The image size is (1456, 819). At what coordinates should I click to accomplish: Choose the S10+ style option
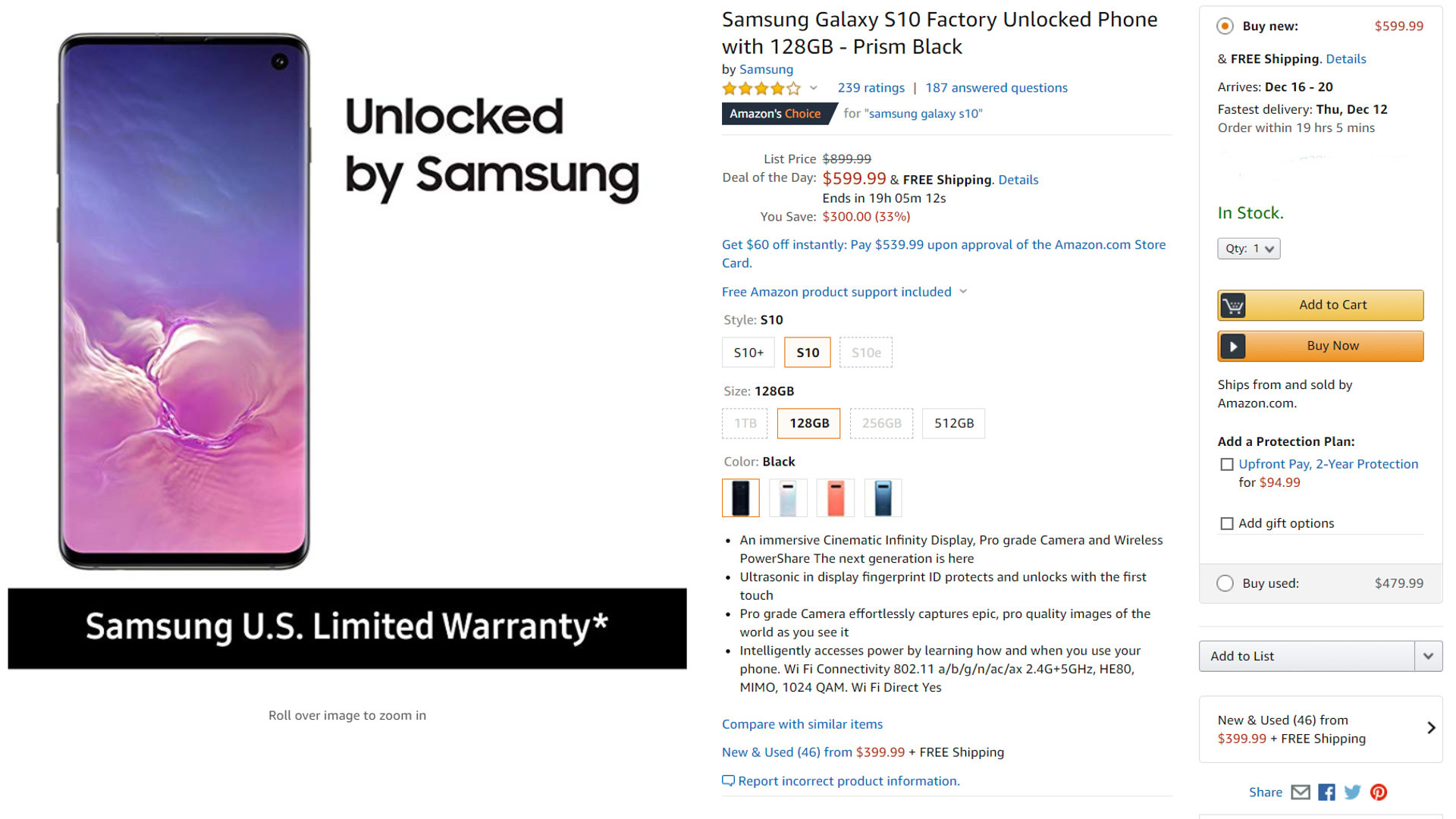pyautogui.click(x=748, y=353)
